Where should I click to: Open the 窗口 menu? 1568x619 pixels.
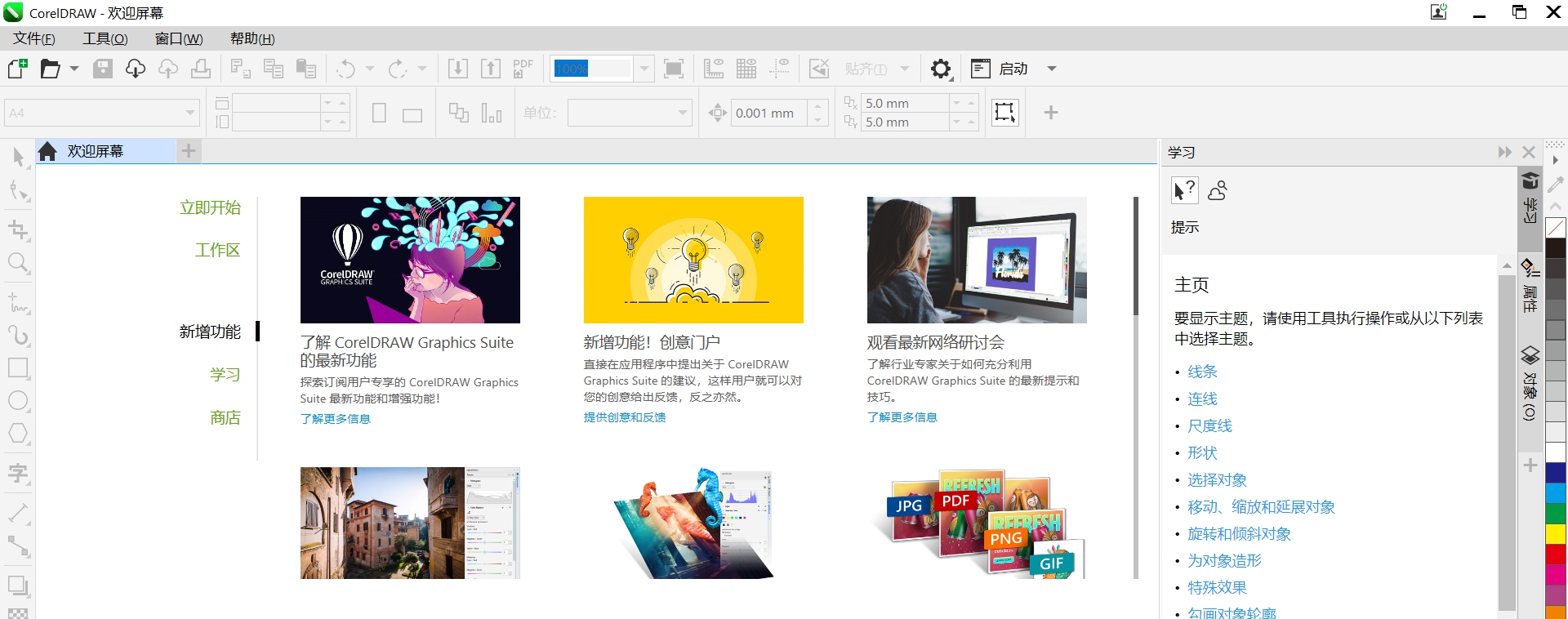179,38
